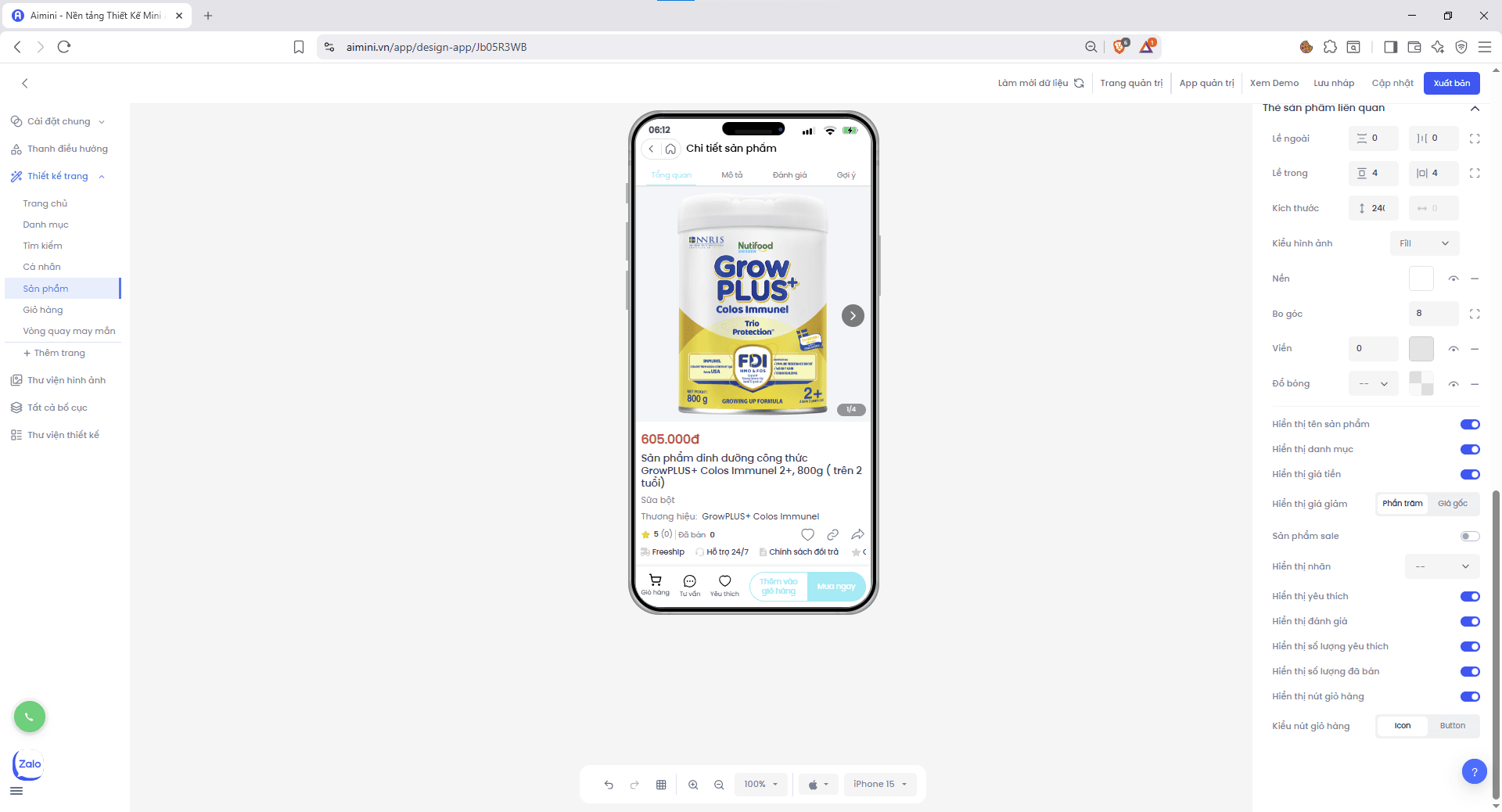Enable the Sản phẩm sale toggle
Viewport: 1502px width, 812px height.
(1469, 537)
